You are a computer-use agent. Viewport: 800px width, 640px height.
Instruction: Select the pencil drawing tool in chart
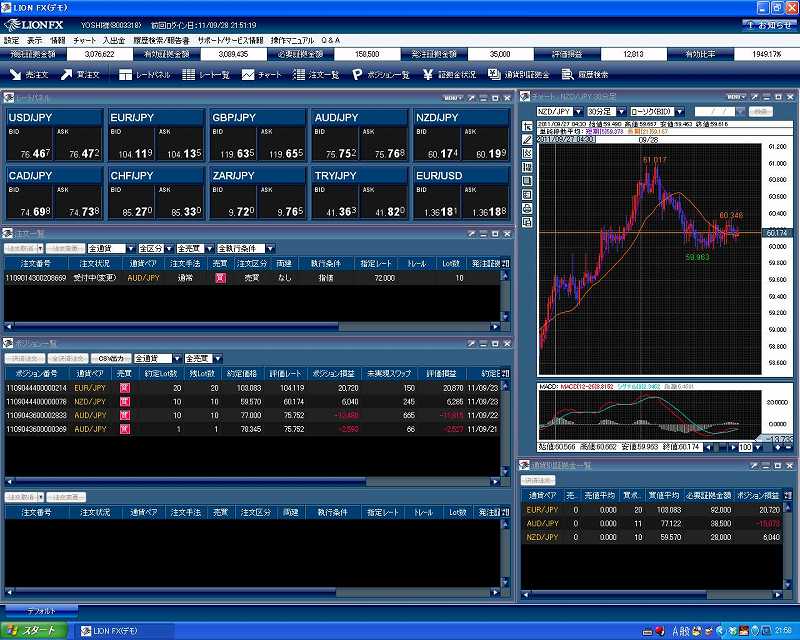click(x=528, y=139)
